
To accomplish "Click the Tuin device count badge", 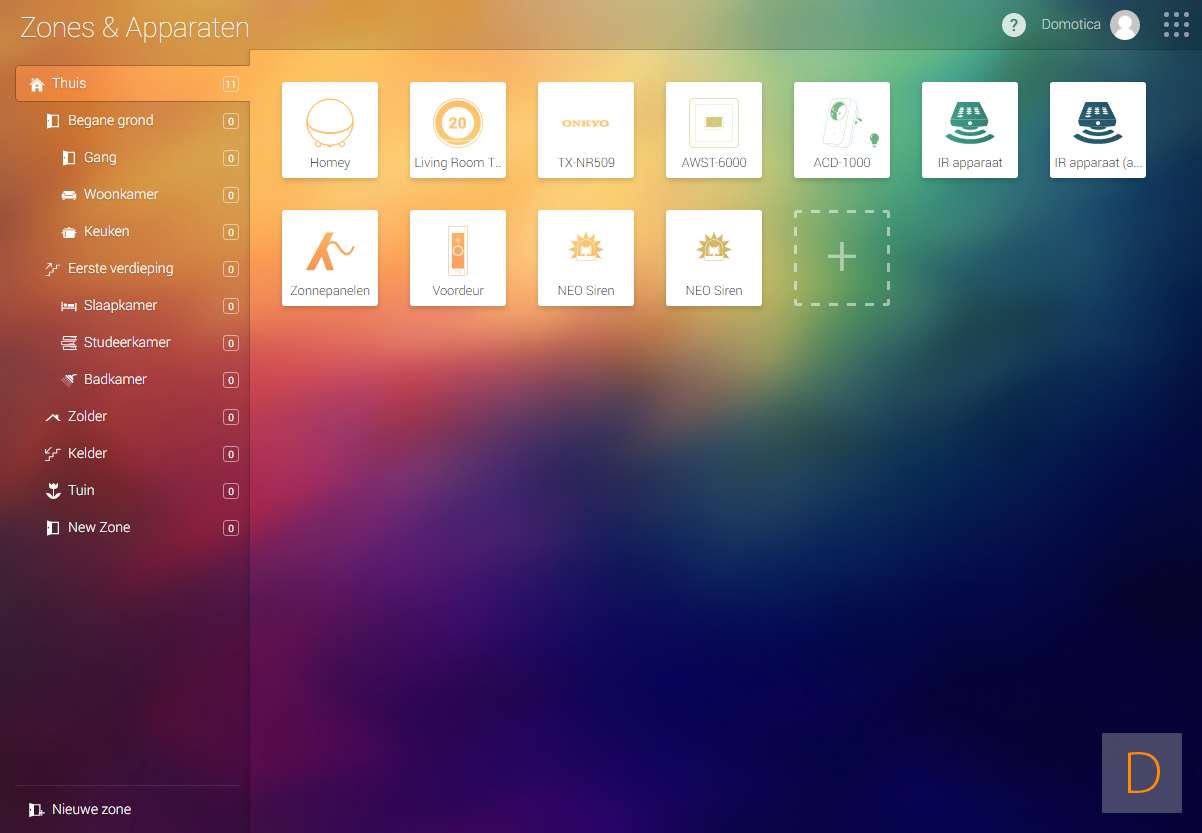I will tap(231, 492).
